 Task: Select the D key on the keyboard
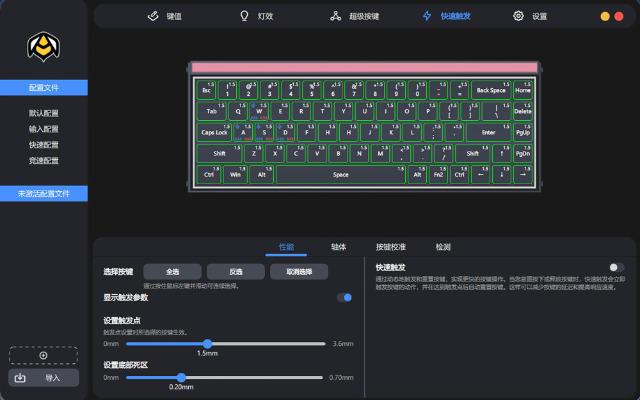(285, 132)
